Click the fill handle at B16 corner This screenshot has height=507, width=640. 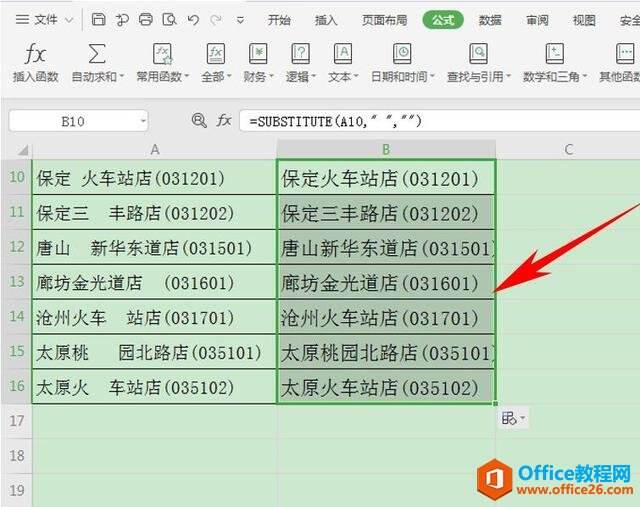(495, 404)
